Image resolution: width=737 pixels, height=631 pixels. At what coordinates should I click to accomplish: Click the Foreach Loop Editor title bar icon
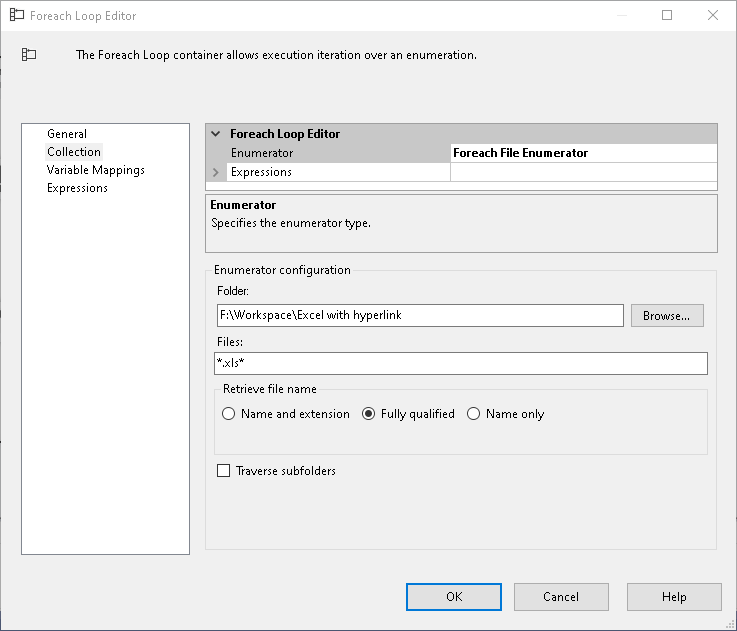pyautogui.click(x=16, y=16)
